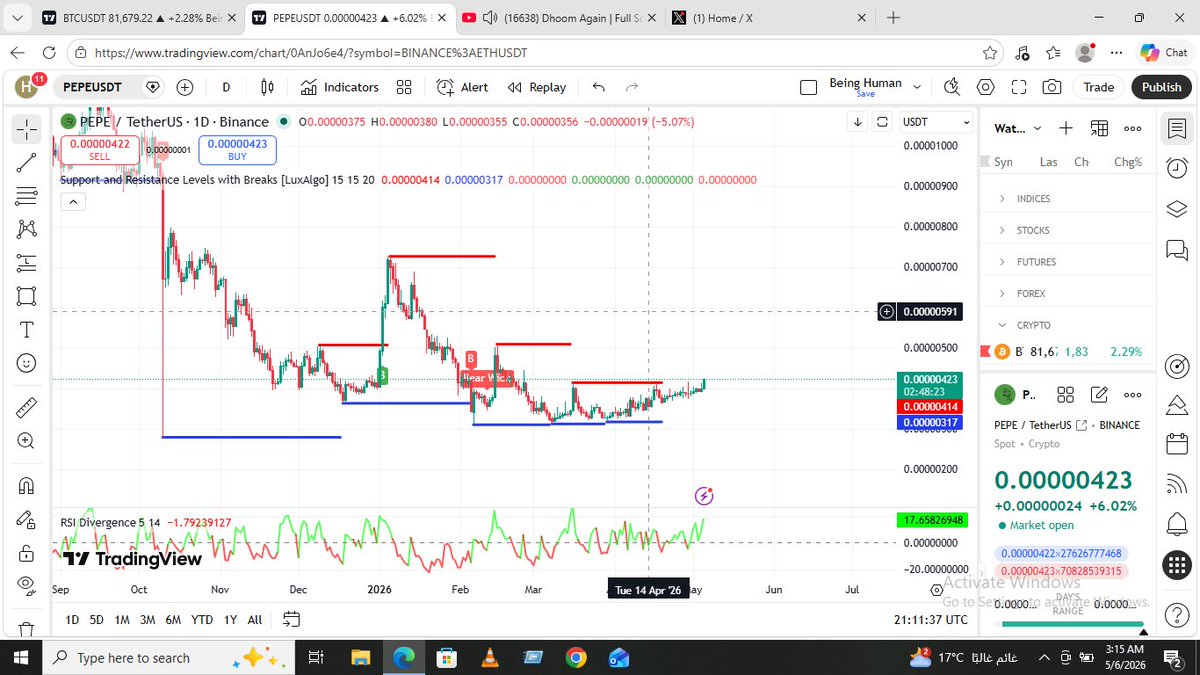
Task: Open the forecasting and measurement tools
Action: (27, 263)
